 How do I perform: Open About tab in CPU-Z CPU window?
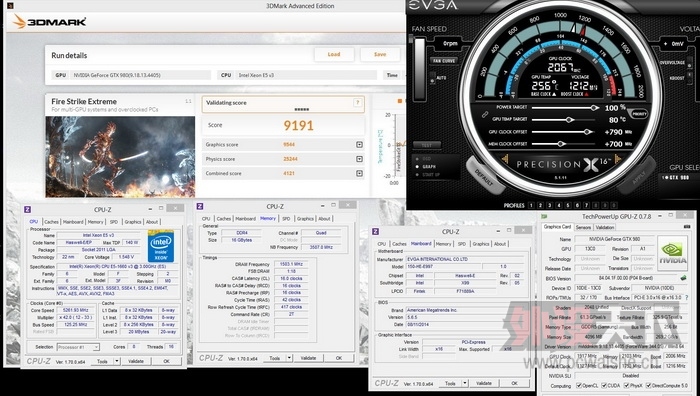152,222
